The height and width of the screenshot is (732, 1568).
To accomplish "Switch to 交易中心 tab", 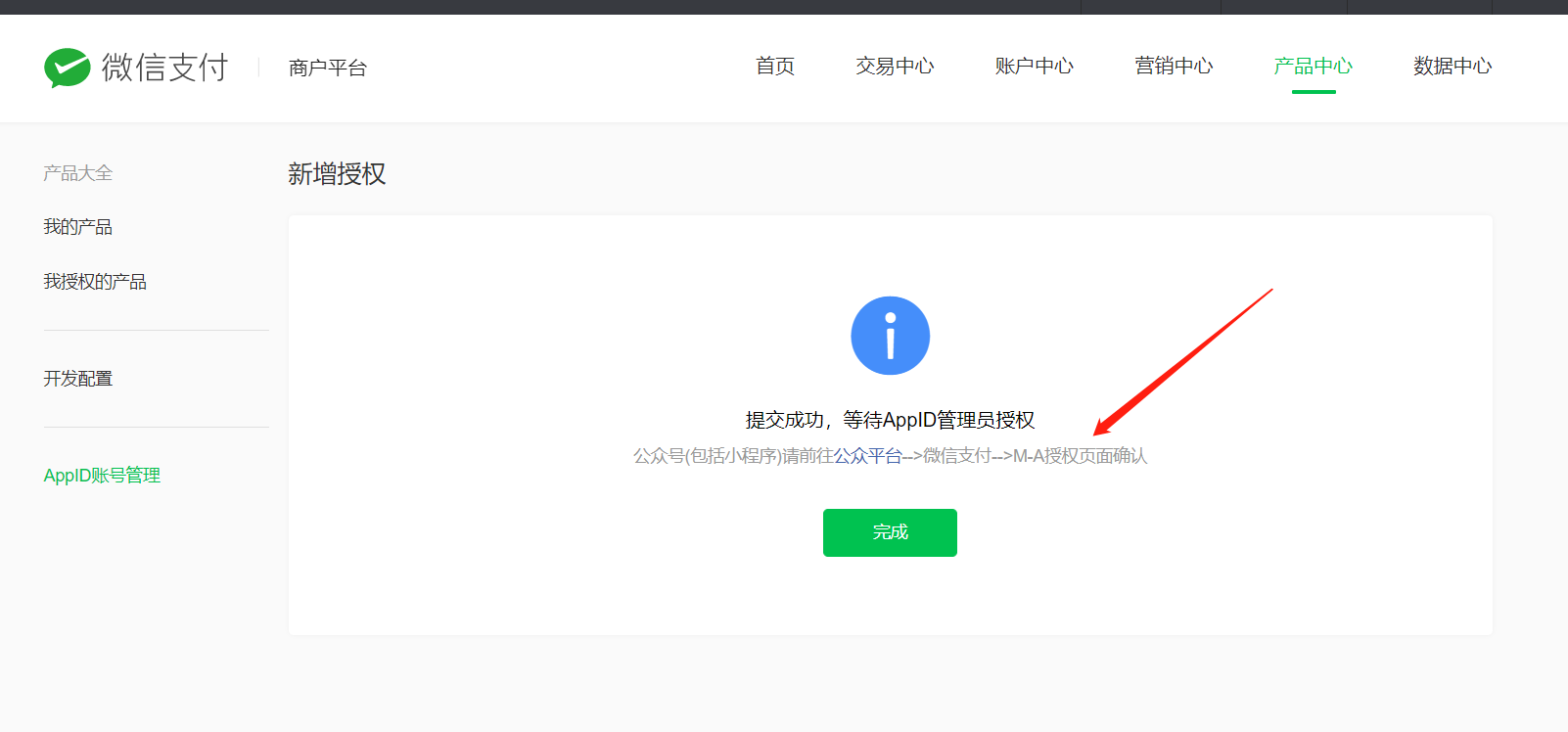I will click(895, 66).
